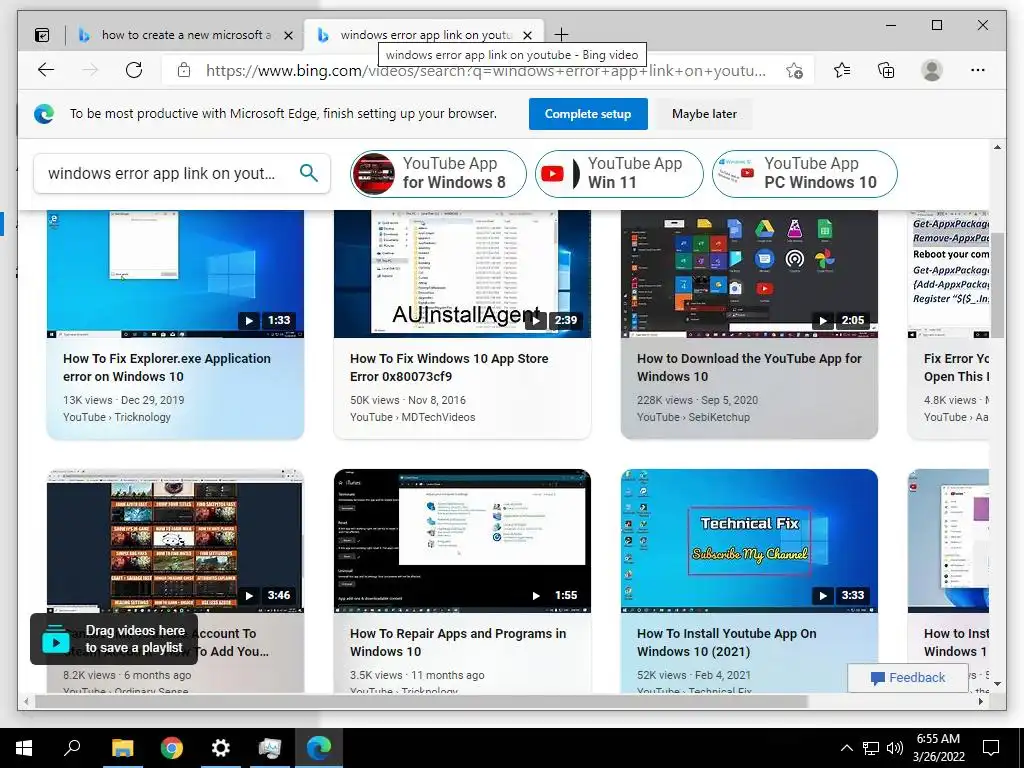Select the 'windows error app link on youtube' tab

426,35
